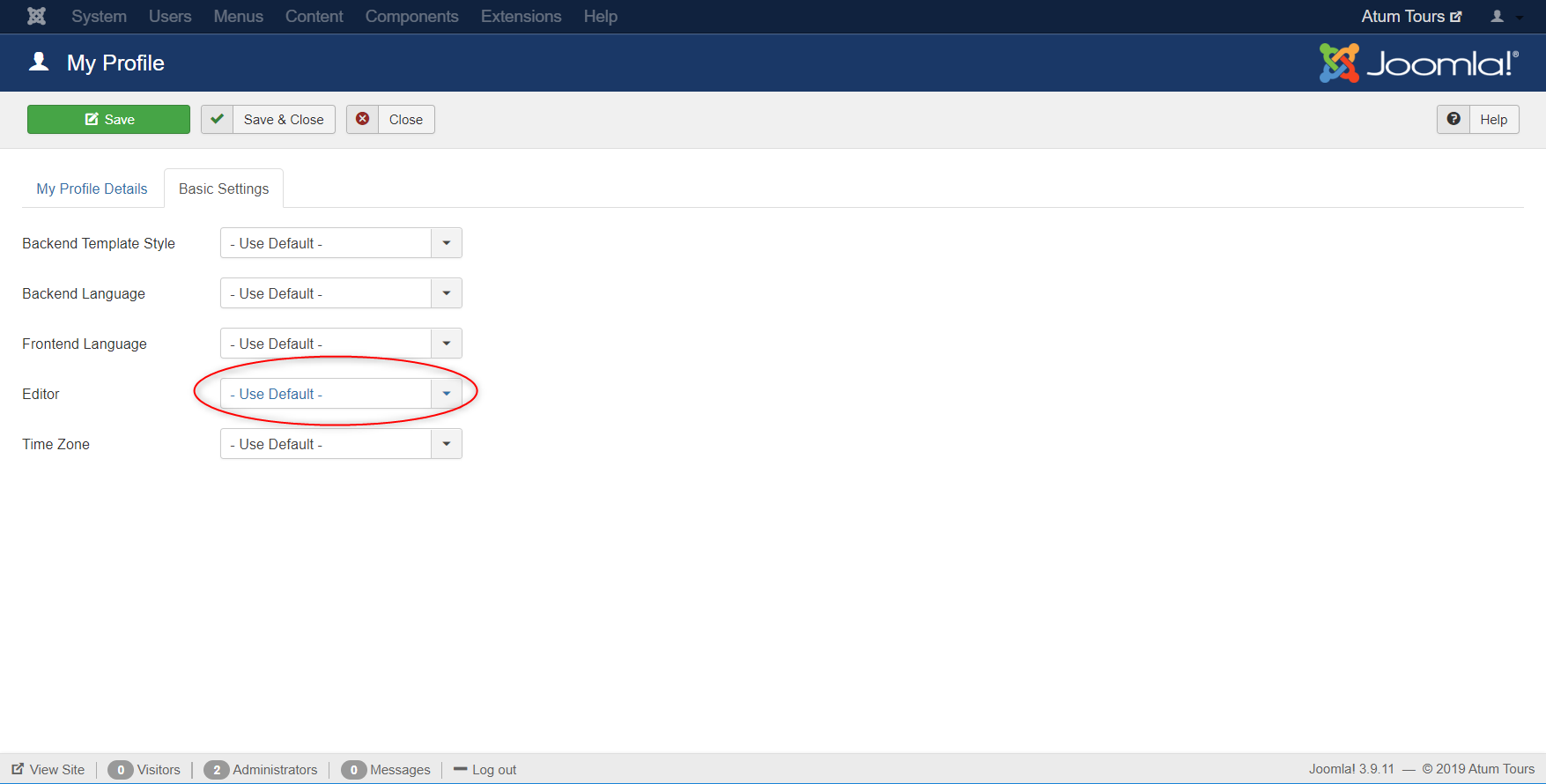
Task: Open the Help menu in top bar
Action: coord(600,16)
